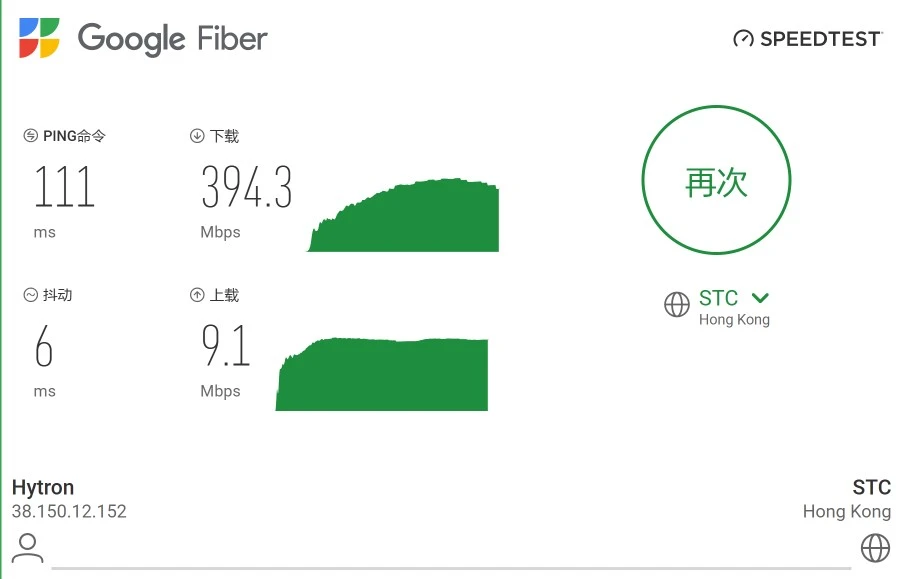Open the STC Hong Kong server selector
Image resolution: width=902 pixels, height=579 pixels.
[719, 299]
